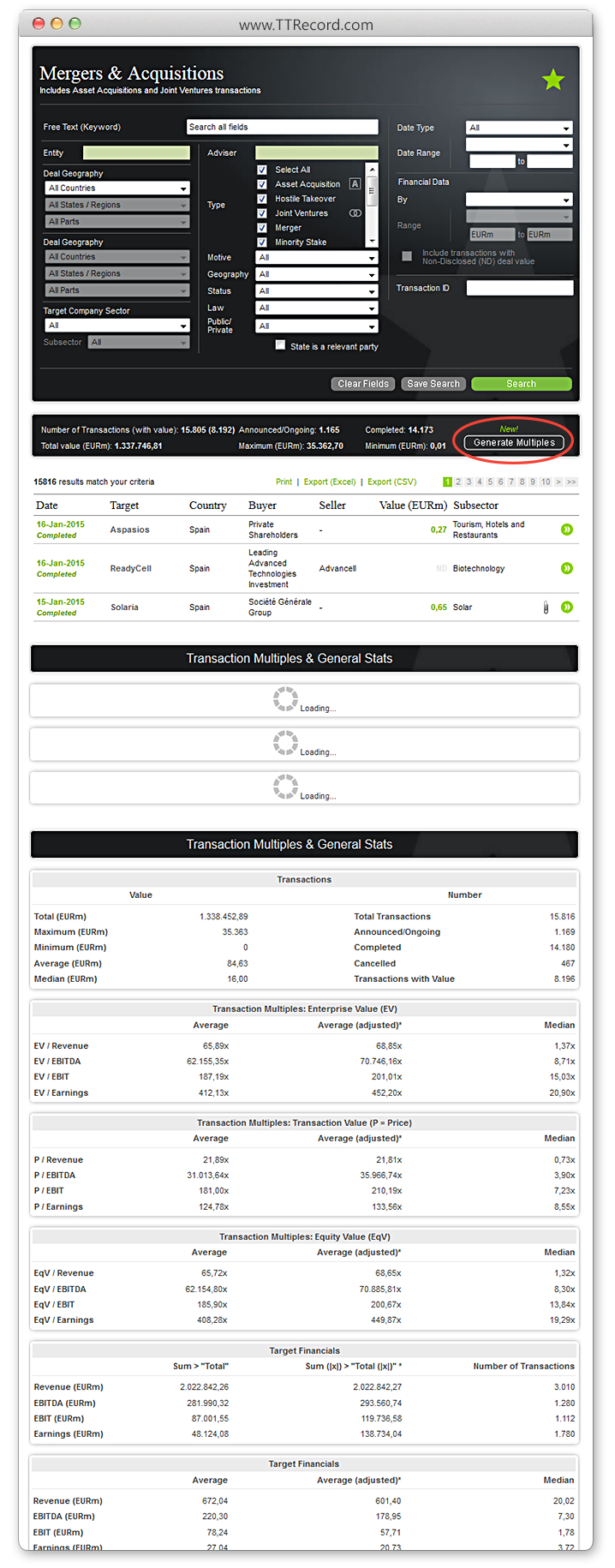Click the 'Biotechnology' subsector cell
Viewport: 615px width, 1568px height.
coord(479,568)
